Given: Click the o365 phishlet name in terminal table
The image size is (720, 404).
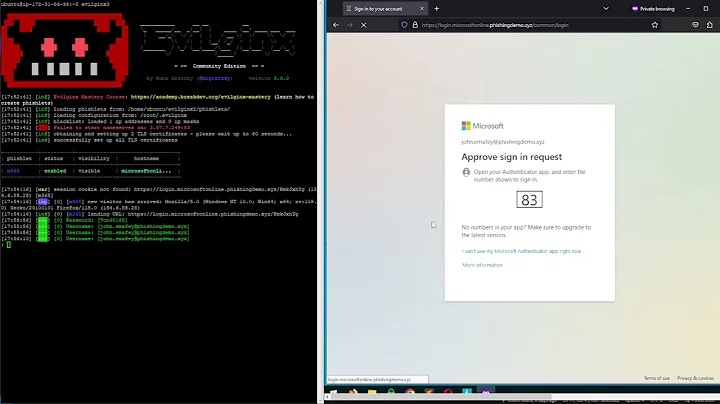Looking at the screenshot, I should point(13,171).
